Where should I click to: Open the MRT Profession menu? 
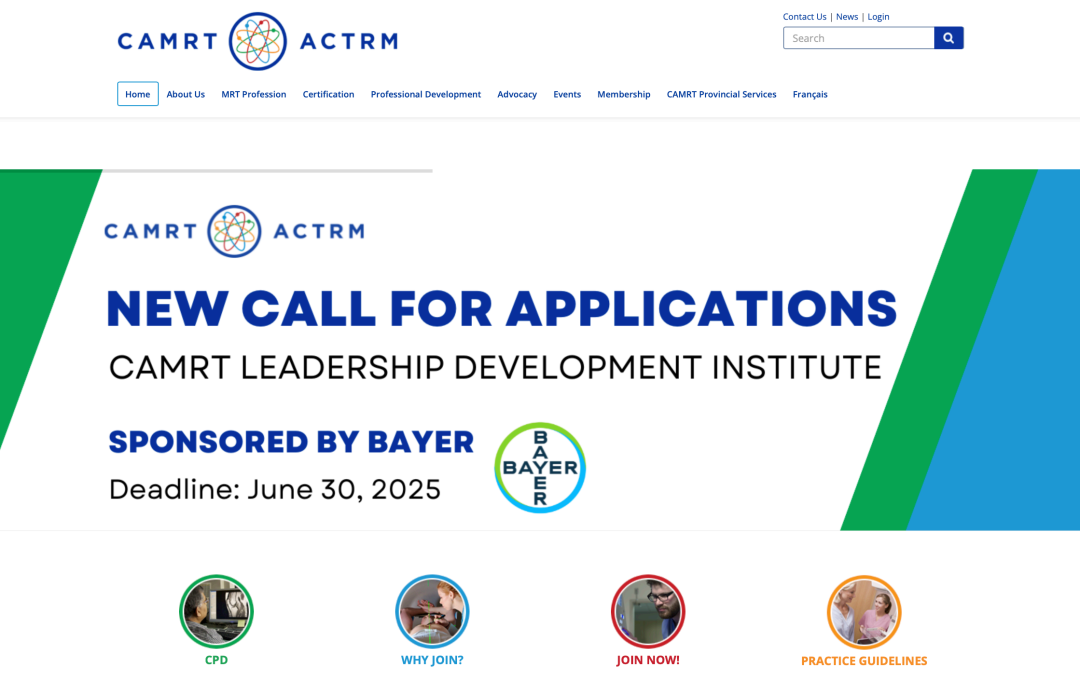253,94
